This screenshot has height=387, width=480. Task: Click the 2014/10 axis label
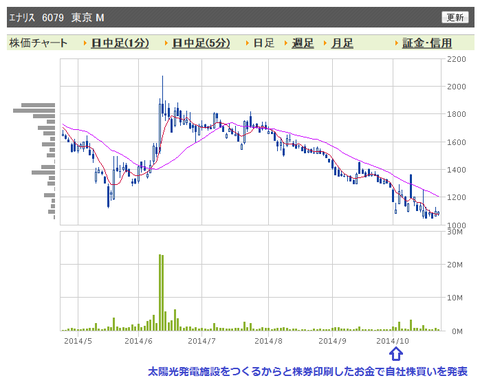[393, 341]
